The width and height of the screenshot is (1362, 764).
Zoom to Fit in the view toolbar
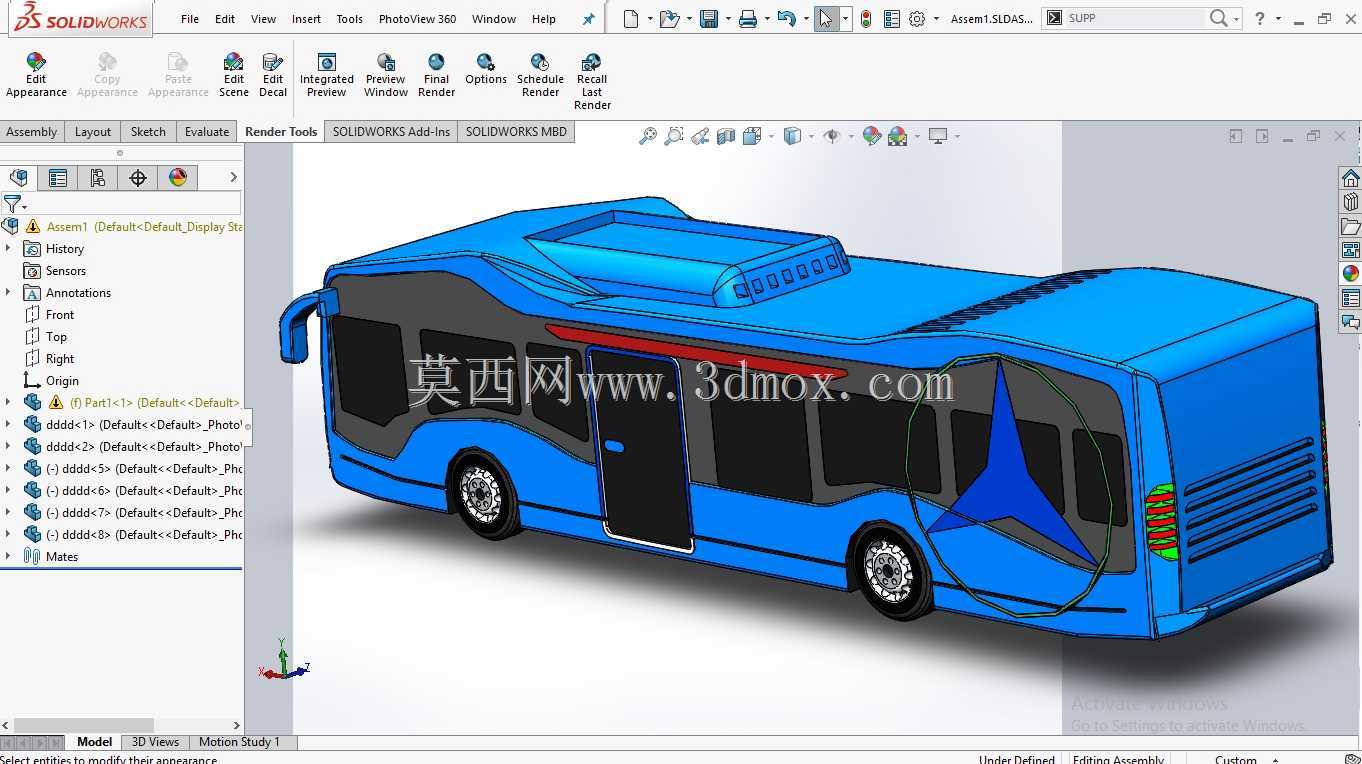[x=648, y=136]
